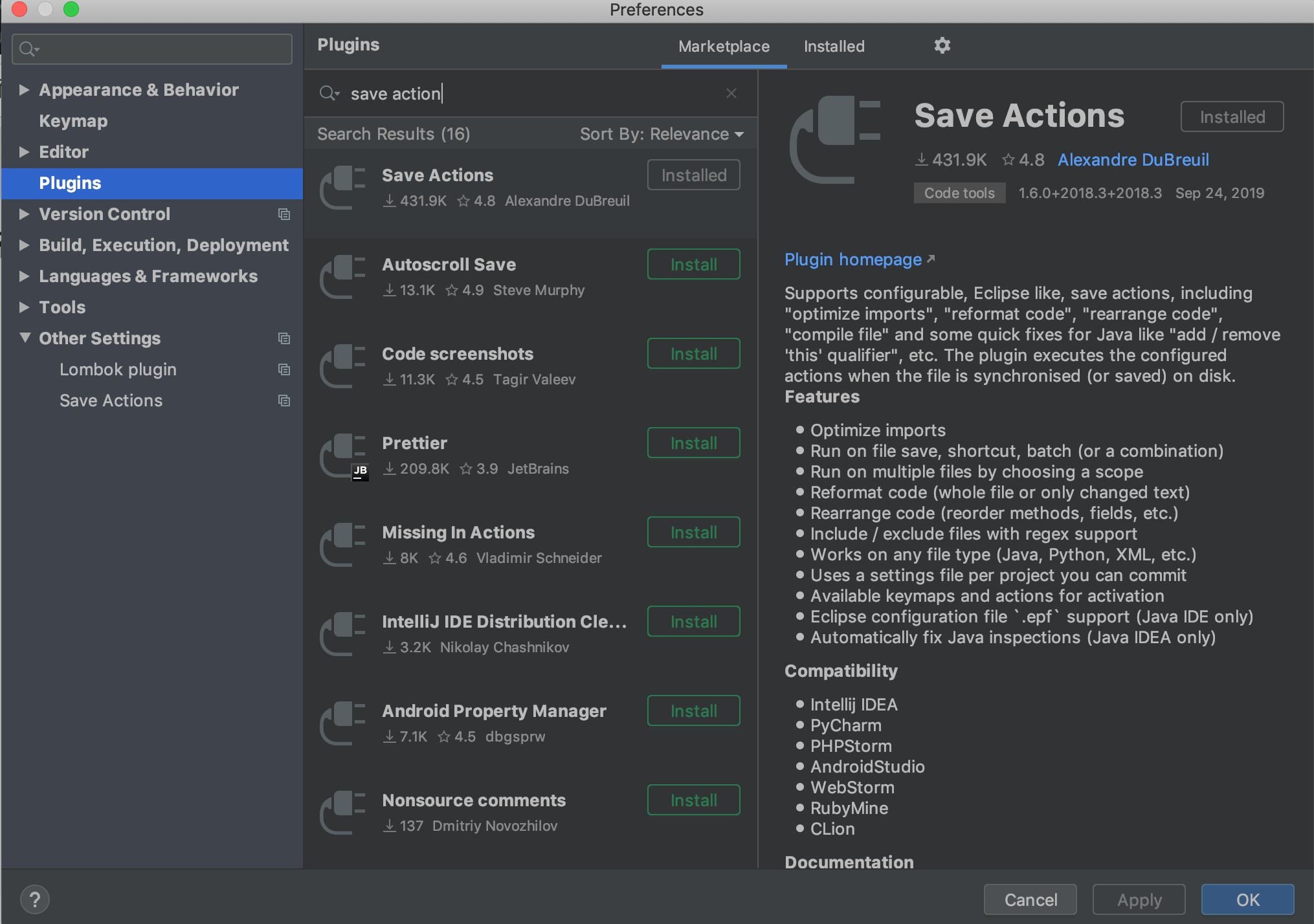Collapse the Other Settings tree

point(25,338)
